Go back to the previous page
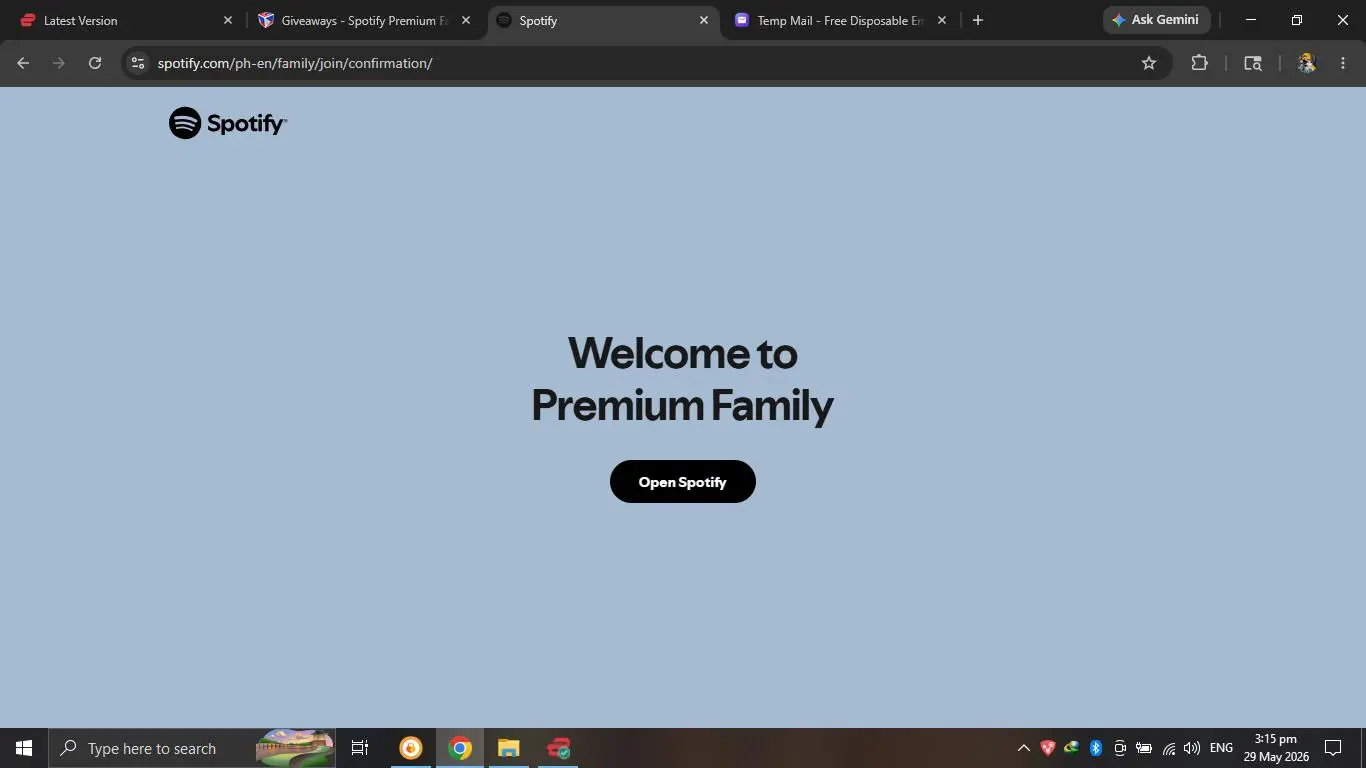This screenshot has height=768, width=1366. pos(23,63)
